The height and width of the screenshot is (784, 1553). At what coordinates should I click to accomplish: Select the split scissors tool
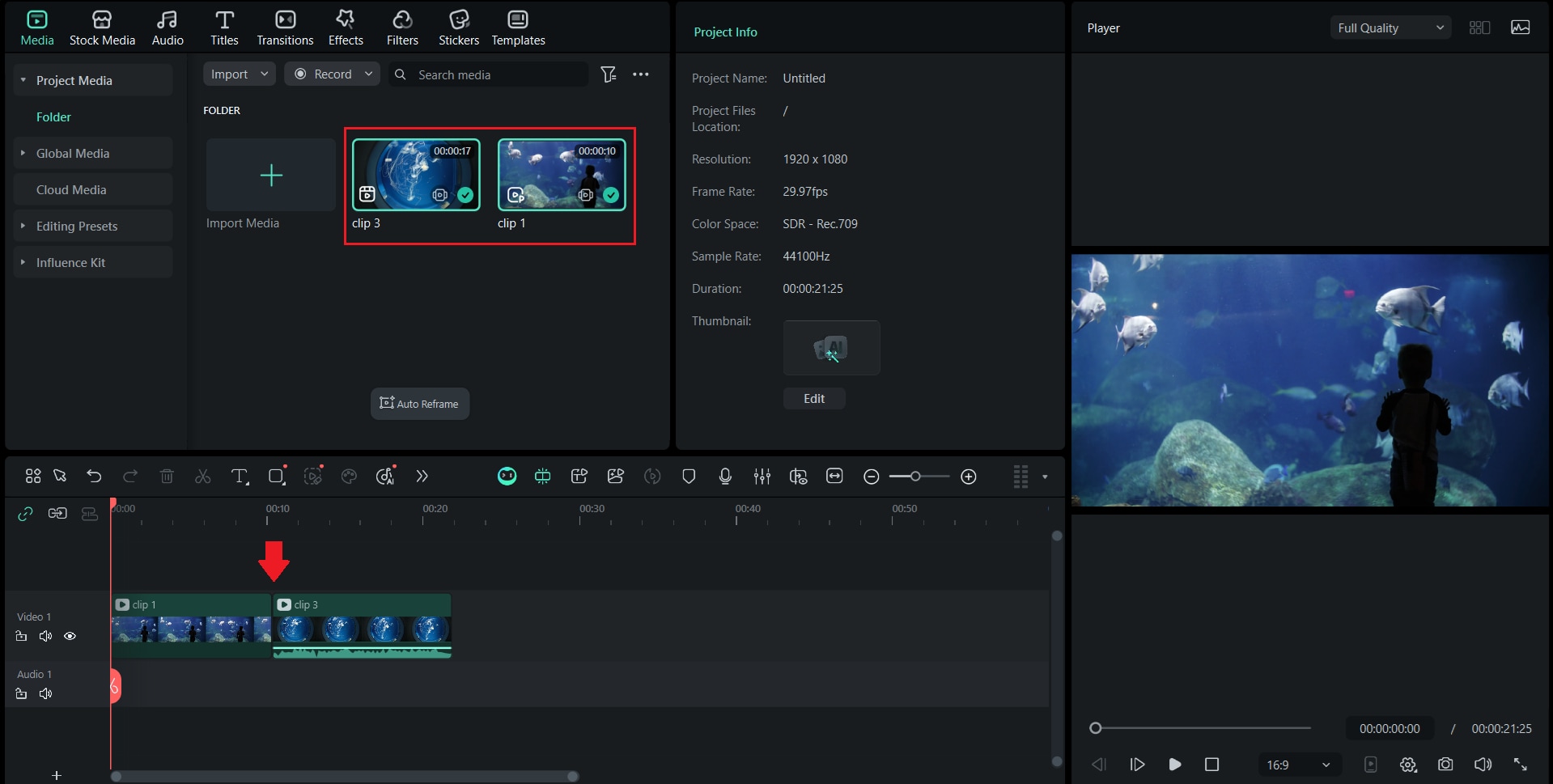202,477
